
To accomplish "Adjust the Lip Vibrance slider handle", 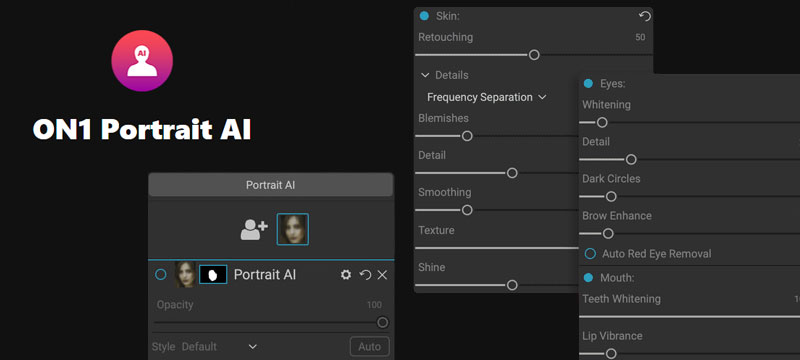I will pyautogui.click(x=611, y=353).
